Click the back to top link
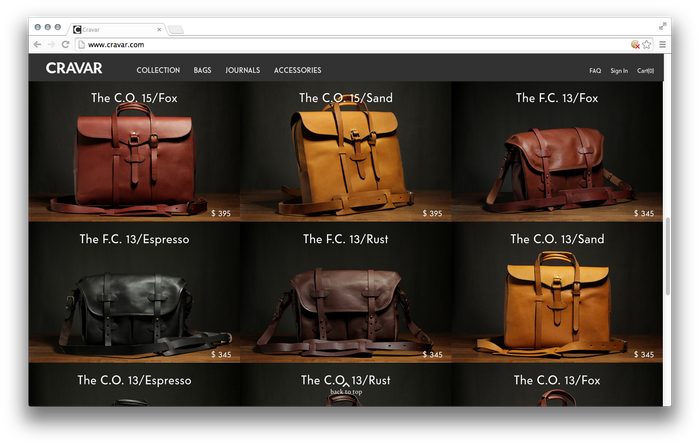 pos(346,390)
